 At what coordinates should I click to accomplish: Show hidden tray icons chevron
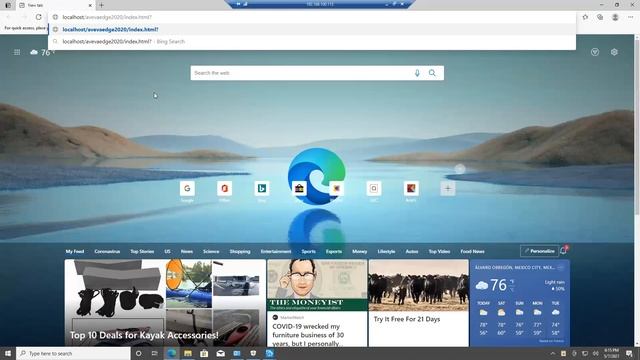click(553, 353)
